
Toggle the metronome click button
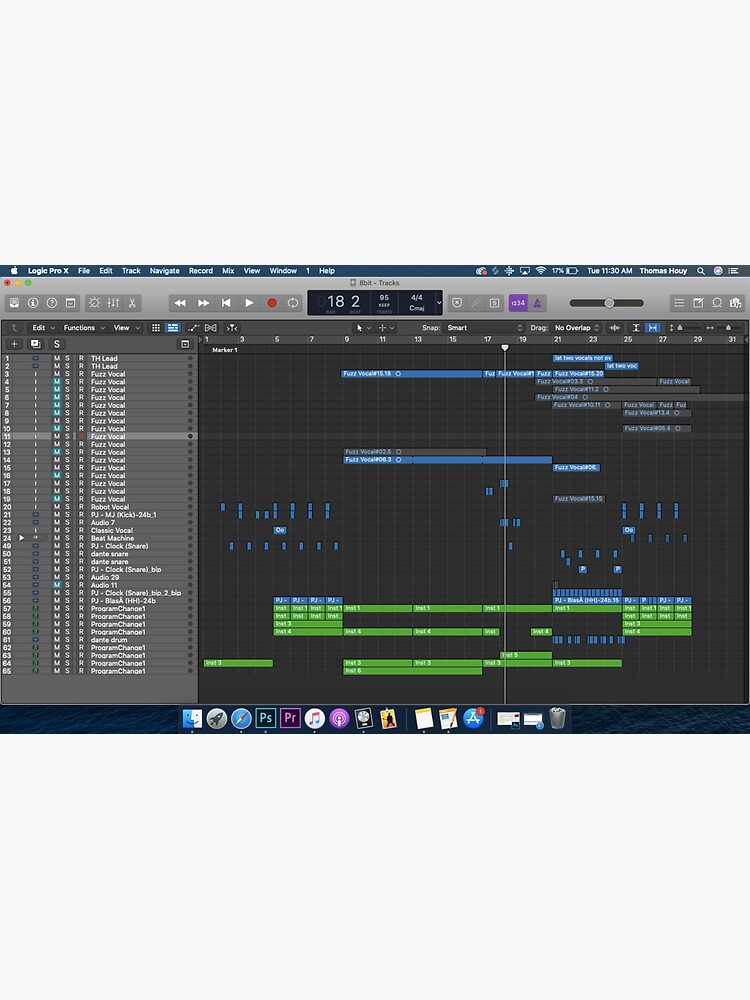pos(537,303)
